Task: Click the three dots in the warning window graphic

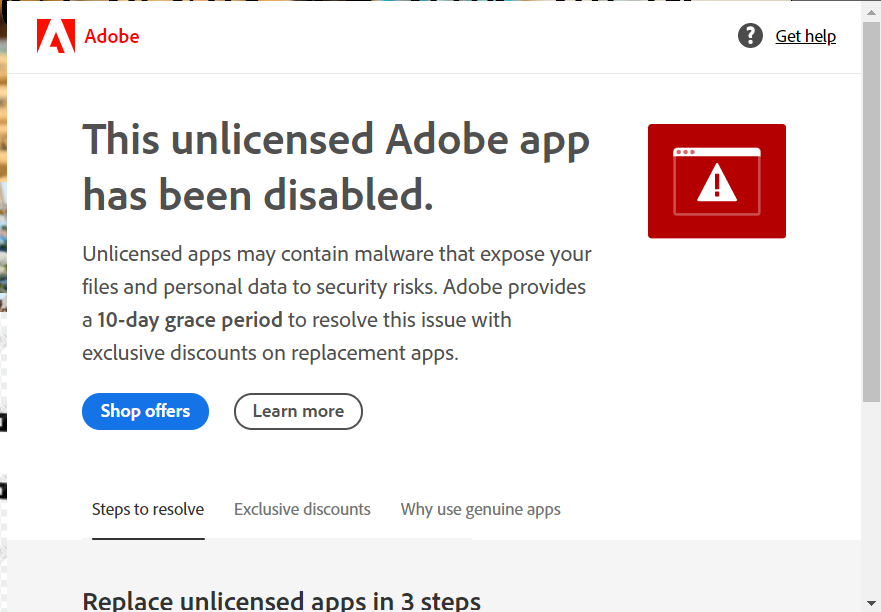Action: coord(685,152)
